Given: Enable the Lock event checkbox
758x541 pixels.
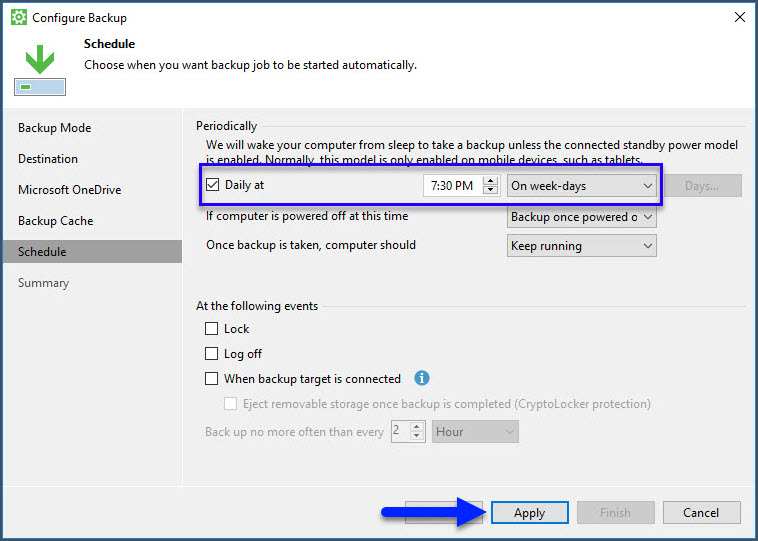Looking at the screenshot, I should click(x=211, y=329).
